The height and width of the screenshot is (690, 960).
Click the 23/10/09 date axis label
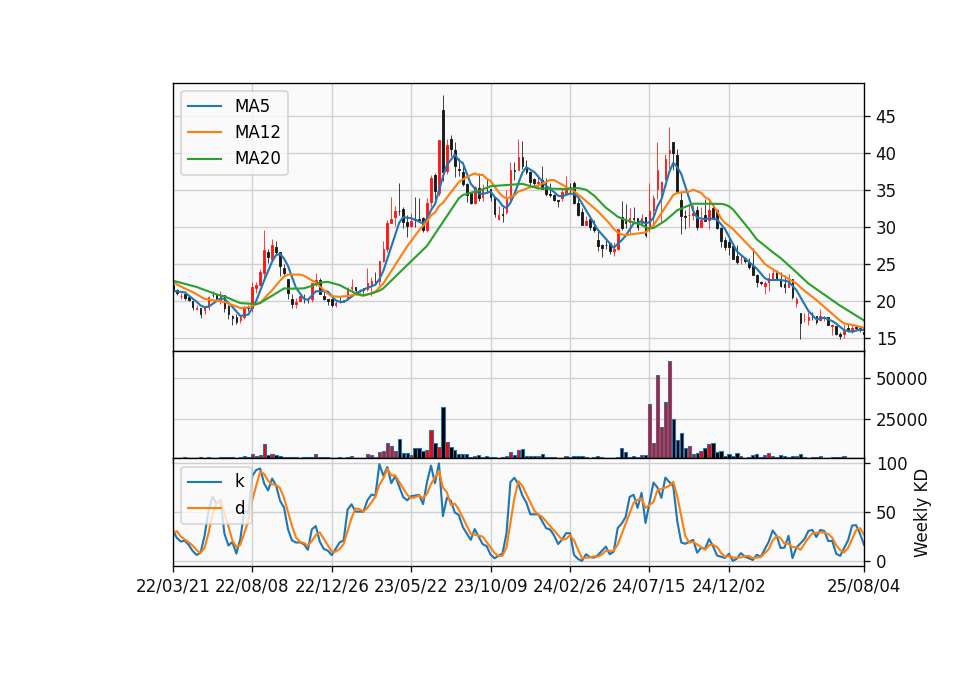(x=490, y=586)
